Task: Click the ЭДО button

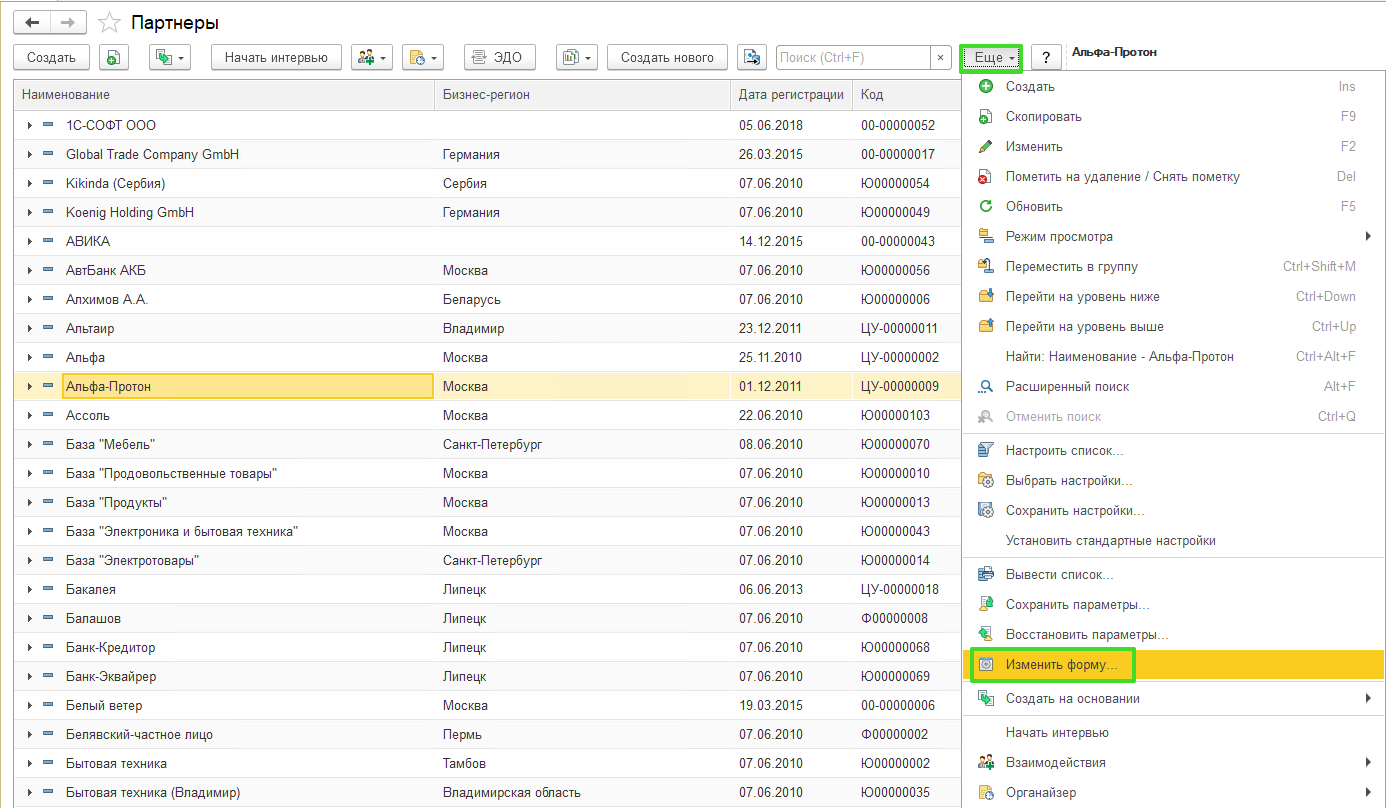Action: [500, 58]
